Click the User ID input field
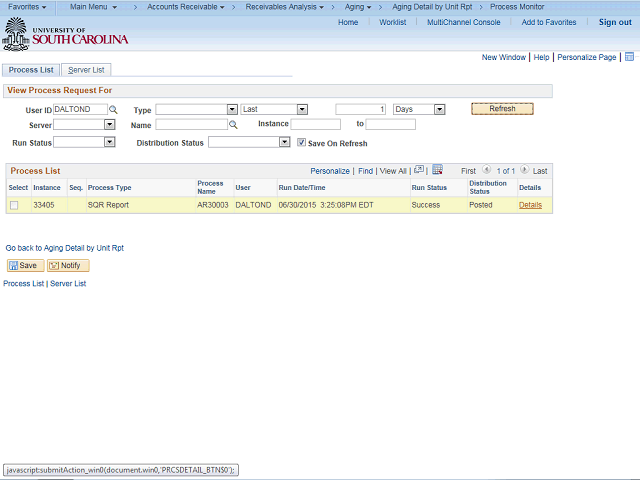 80,109
